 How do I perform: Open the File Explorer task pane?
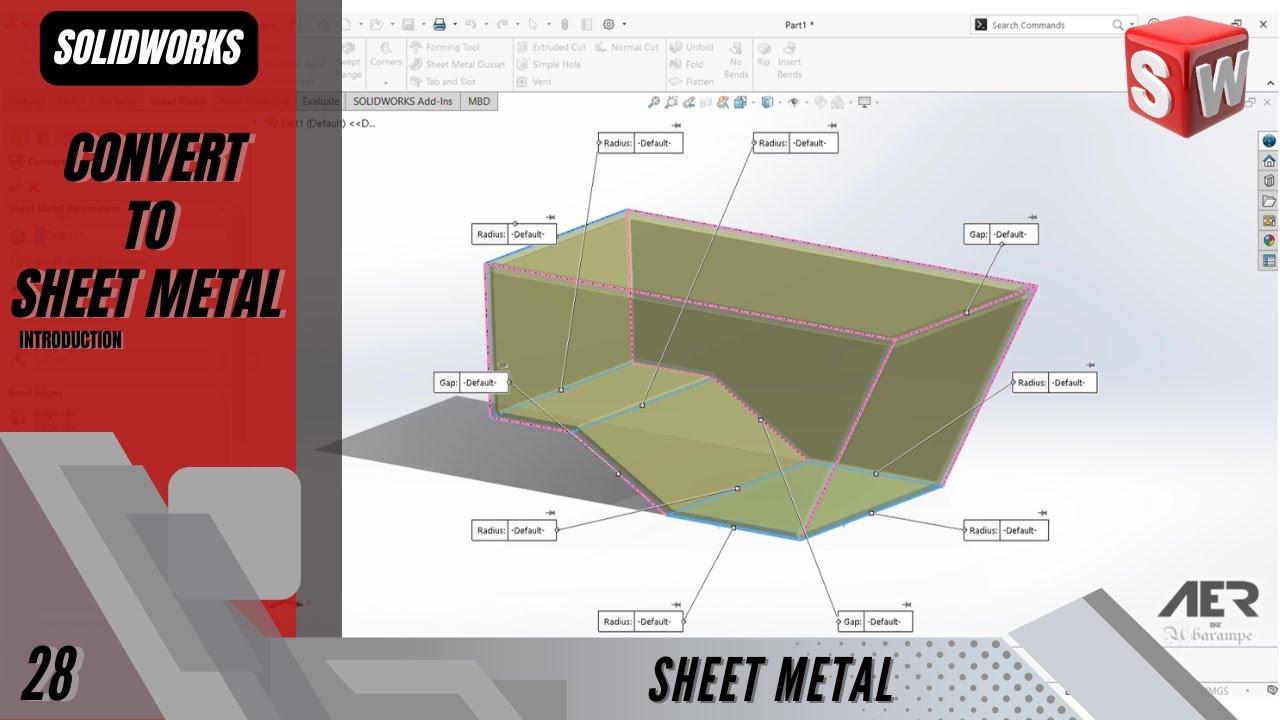click(x=1269, y=201)
